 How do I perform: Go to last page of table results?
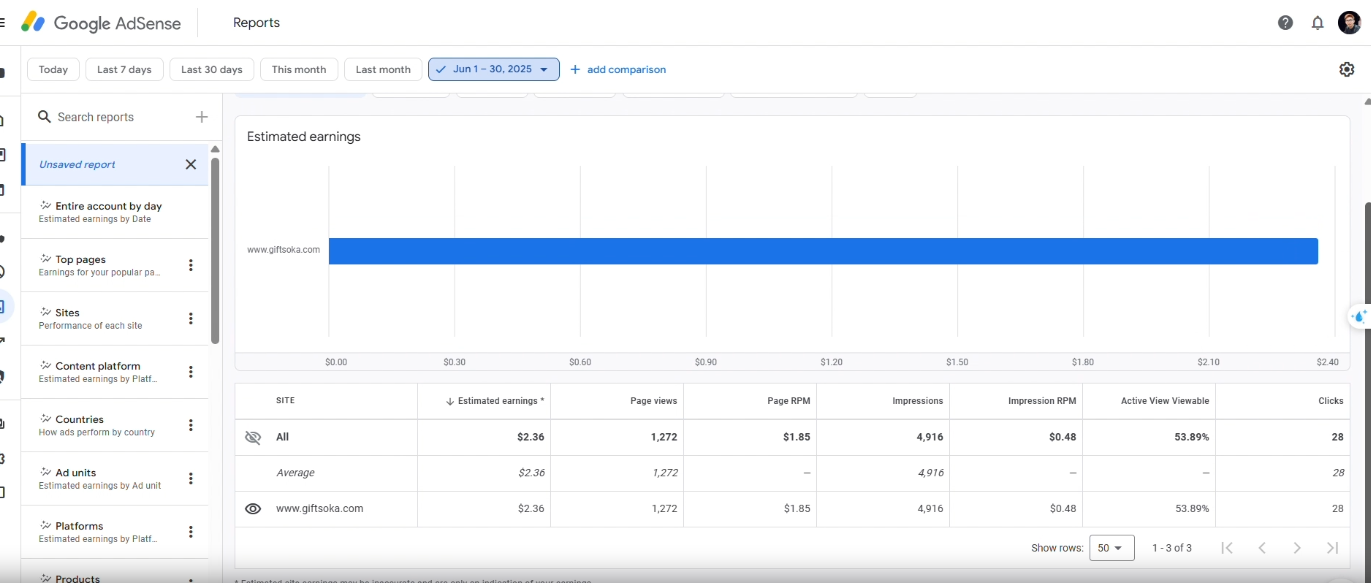click(1332, 547)
